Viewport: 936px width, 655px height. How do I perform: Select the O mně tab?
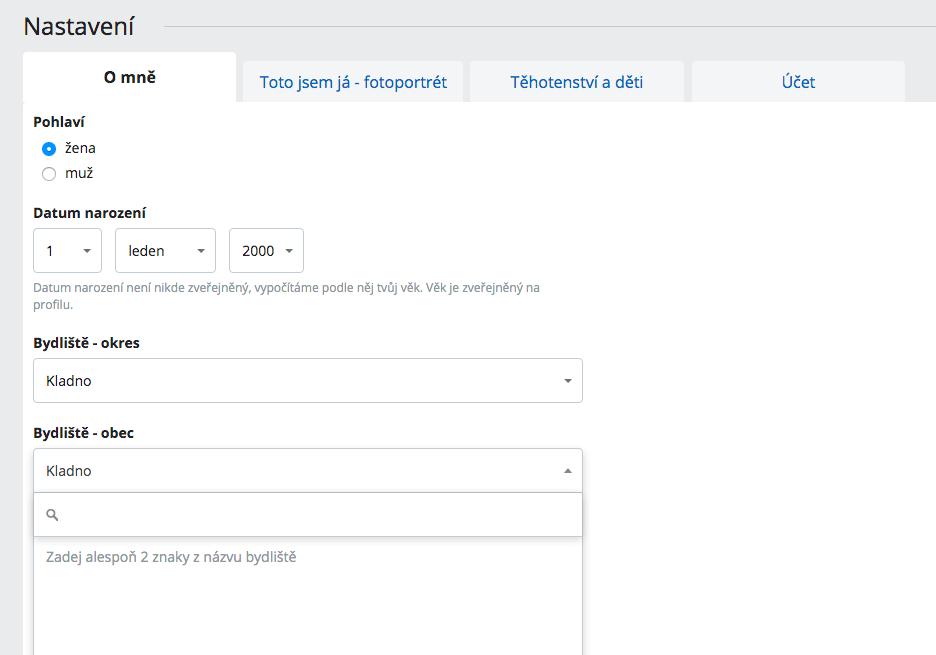pyautogui.click(x=129, y=77)
